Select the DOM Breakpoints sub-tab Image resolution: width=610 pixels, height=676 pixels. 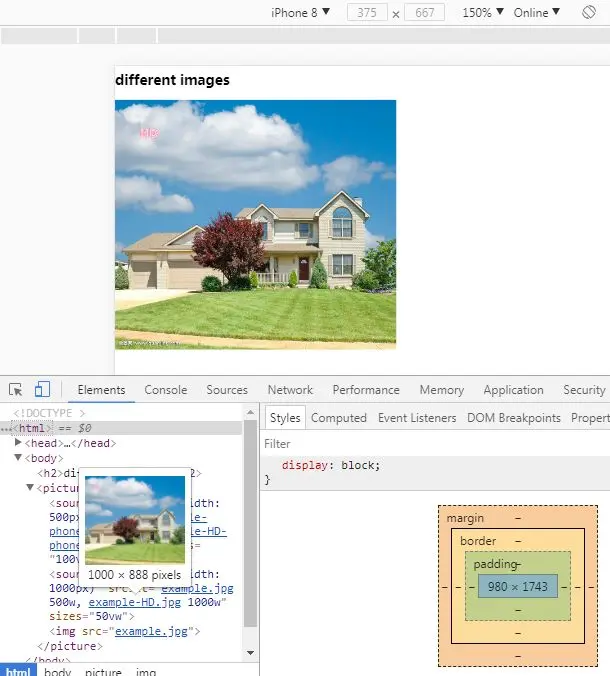tap(514, 418)
